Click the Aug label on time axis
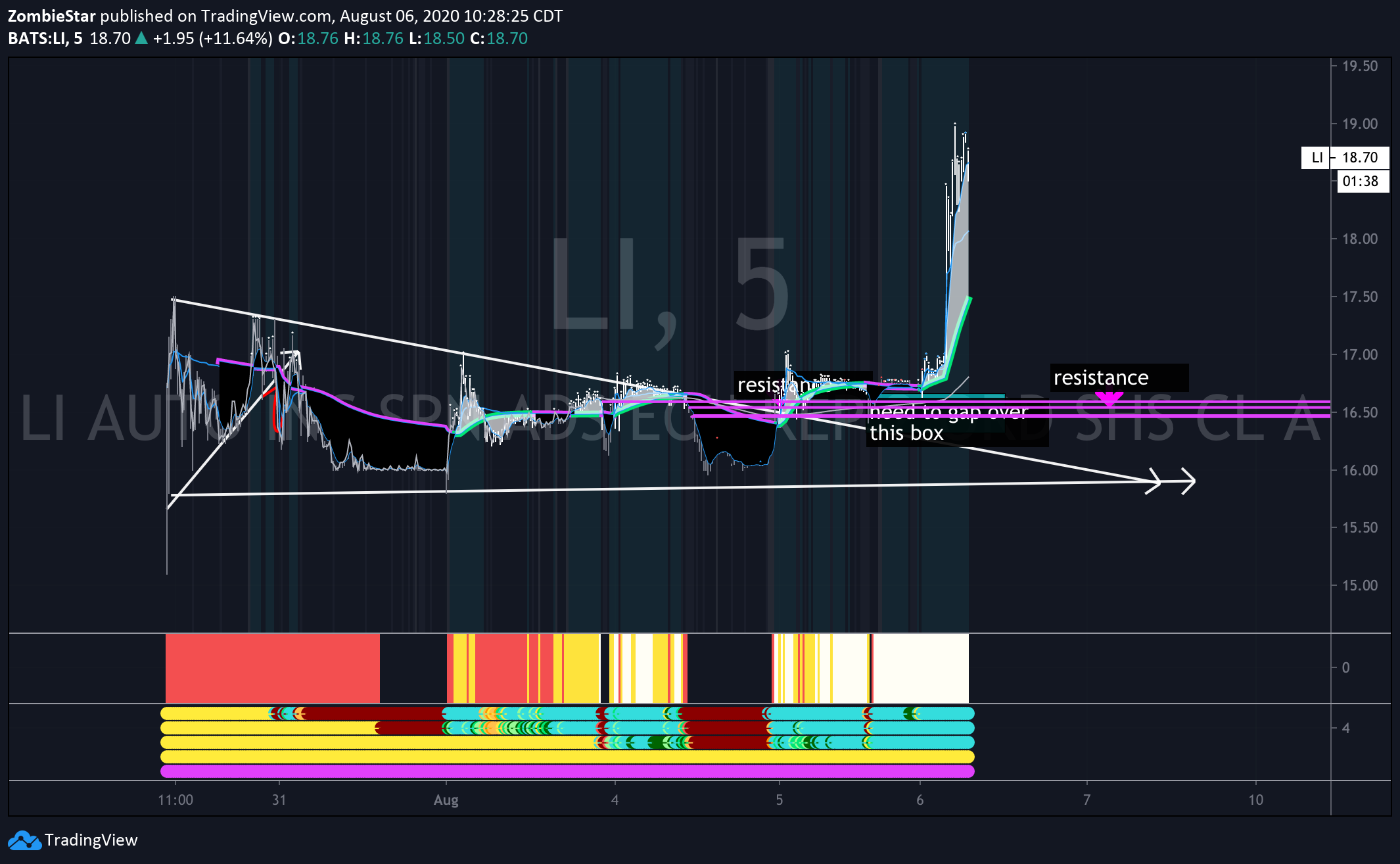The image size is (1400, 864). [446, 800]
